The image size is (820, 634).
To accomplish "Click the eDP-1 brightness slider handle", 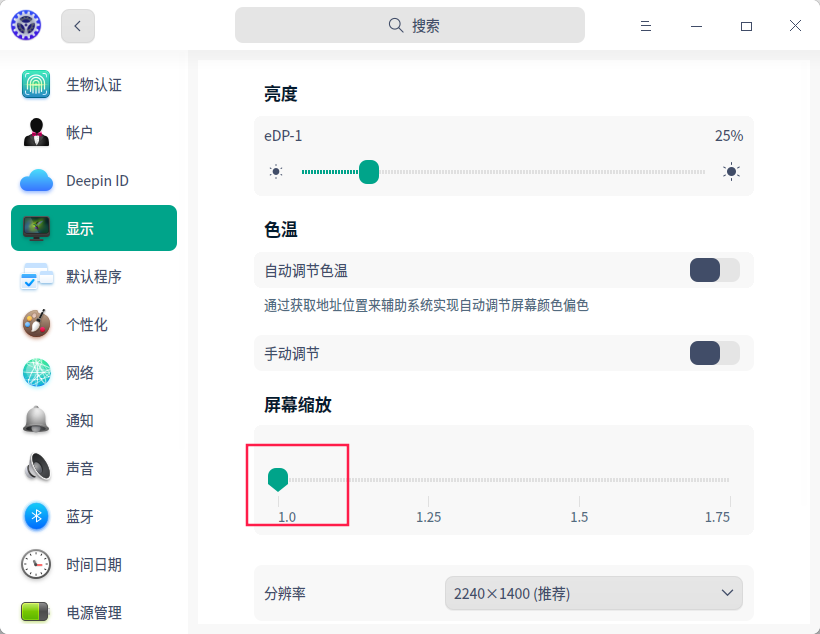I will coord(369,172).
